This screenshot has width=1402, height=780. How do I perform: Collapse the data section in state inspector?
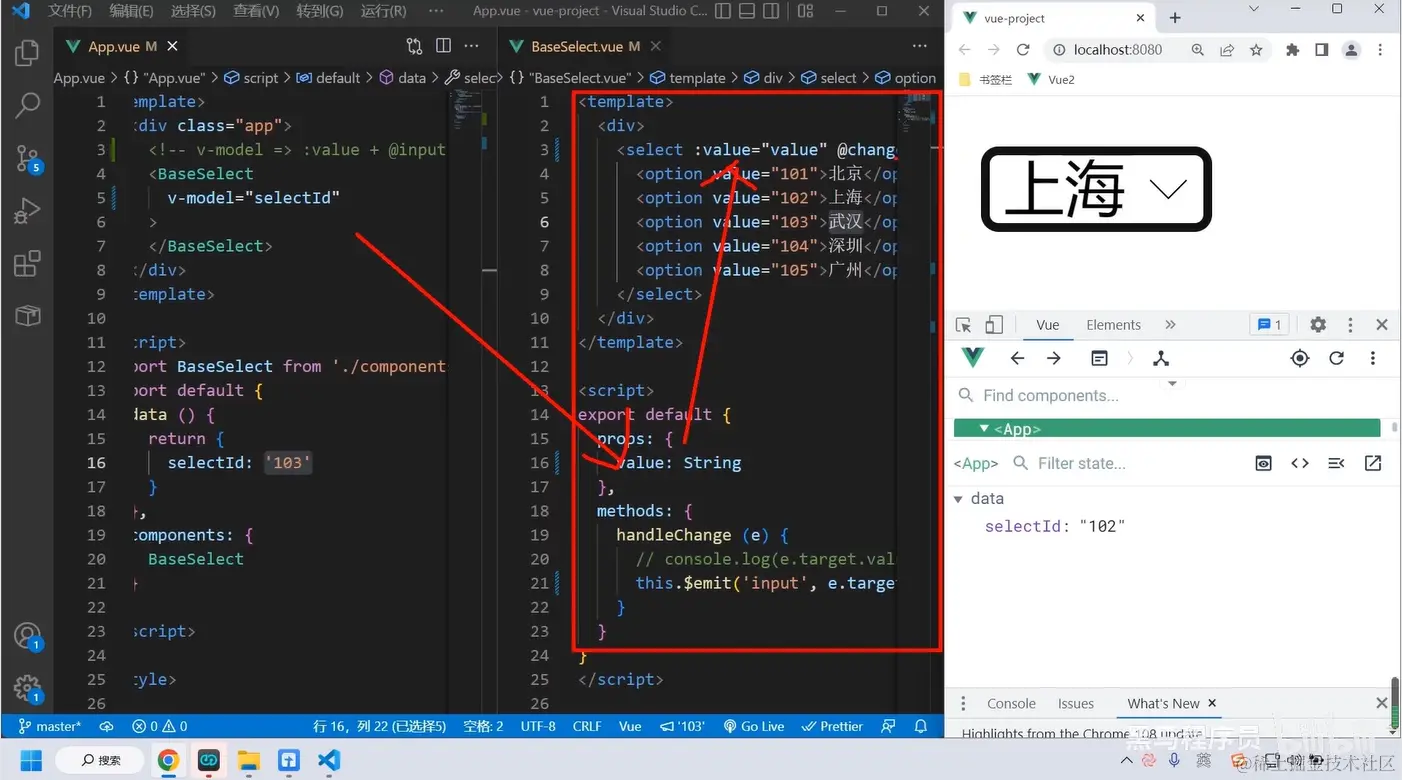[x=958, y=499]
